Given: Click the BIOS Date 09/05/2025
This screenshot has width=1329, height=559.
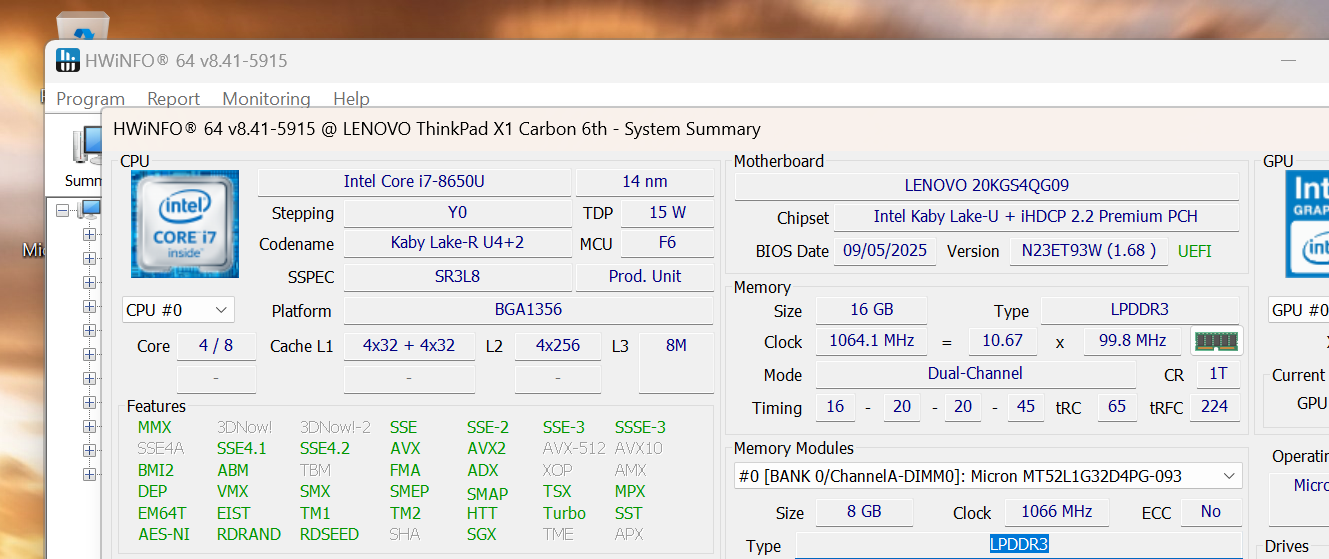Looking at the screenshot, I should [x=885, y=251].
